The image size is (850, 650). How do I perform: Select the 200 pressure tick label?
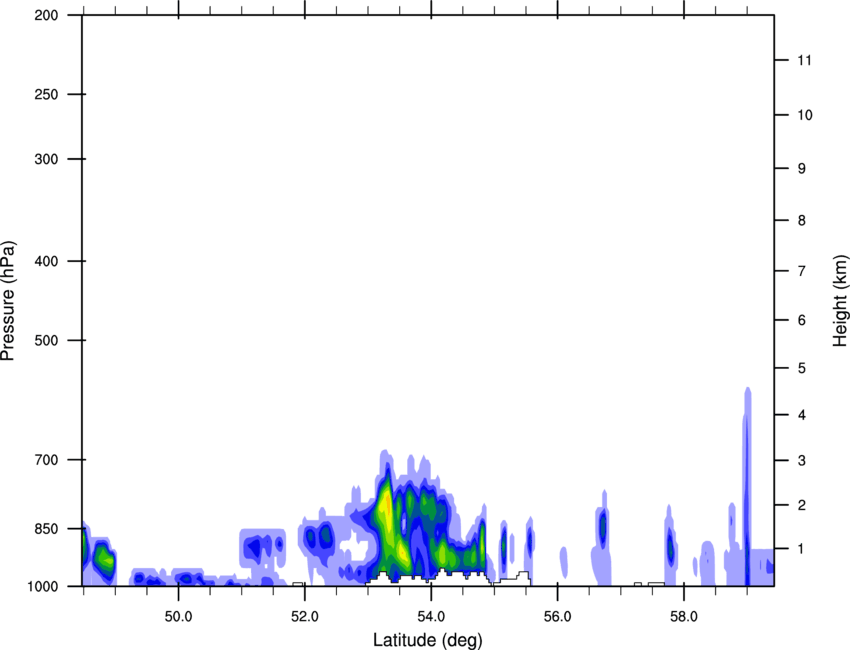(46, 16)
